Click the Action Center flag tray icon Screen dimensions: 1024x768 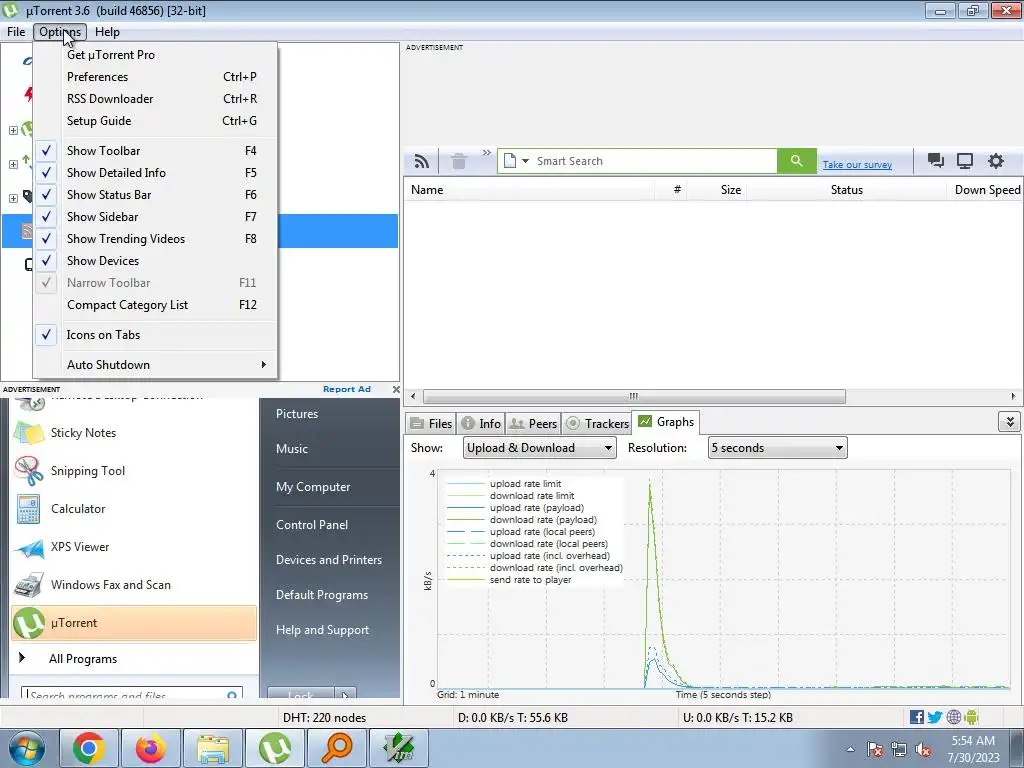pos(875,750)
